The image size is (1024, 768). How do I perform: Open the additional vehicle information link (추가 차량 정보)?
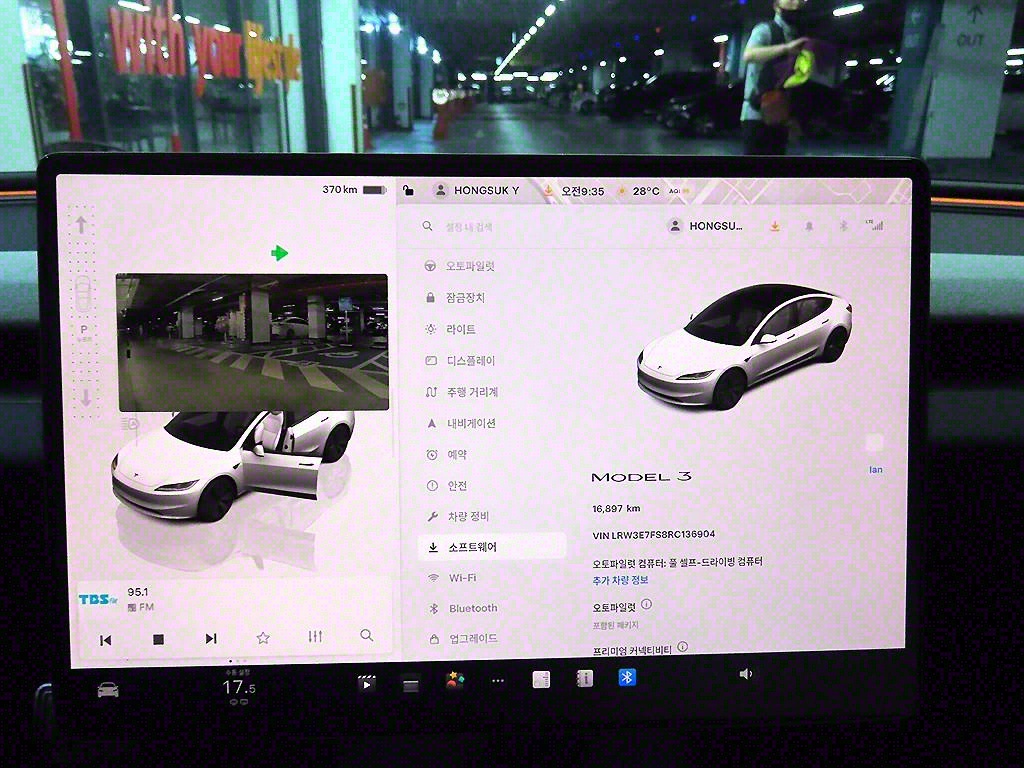tap(620, 580)
